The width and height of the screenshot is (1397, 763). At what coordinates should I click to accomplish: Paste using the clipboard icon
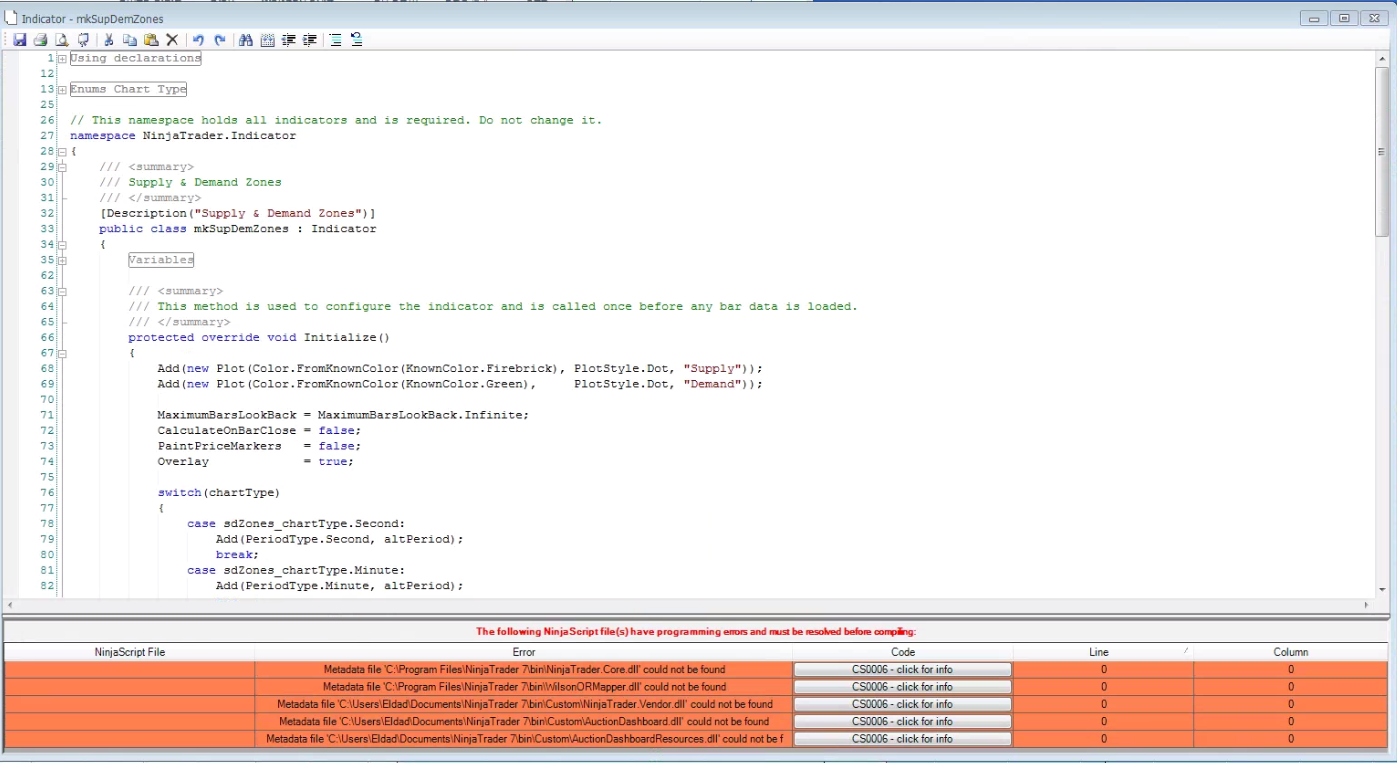(x=151, y=40)
